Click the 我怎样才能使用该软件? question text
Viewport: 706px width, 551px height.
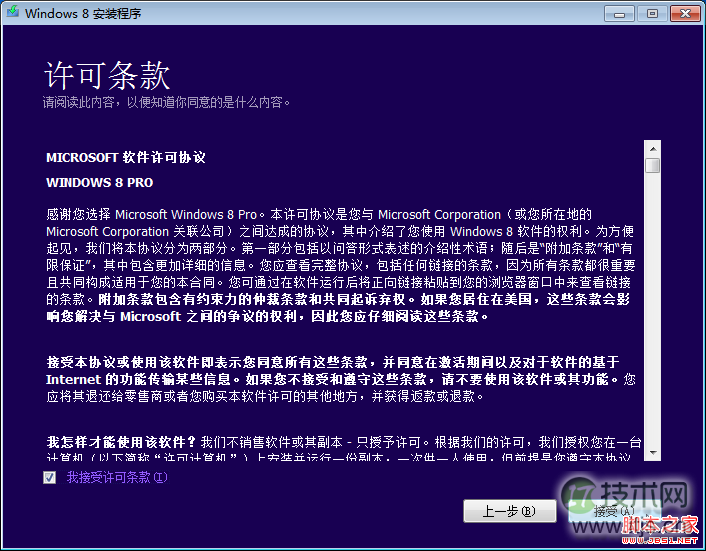pos(121,443)
